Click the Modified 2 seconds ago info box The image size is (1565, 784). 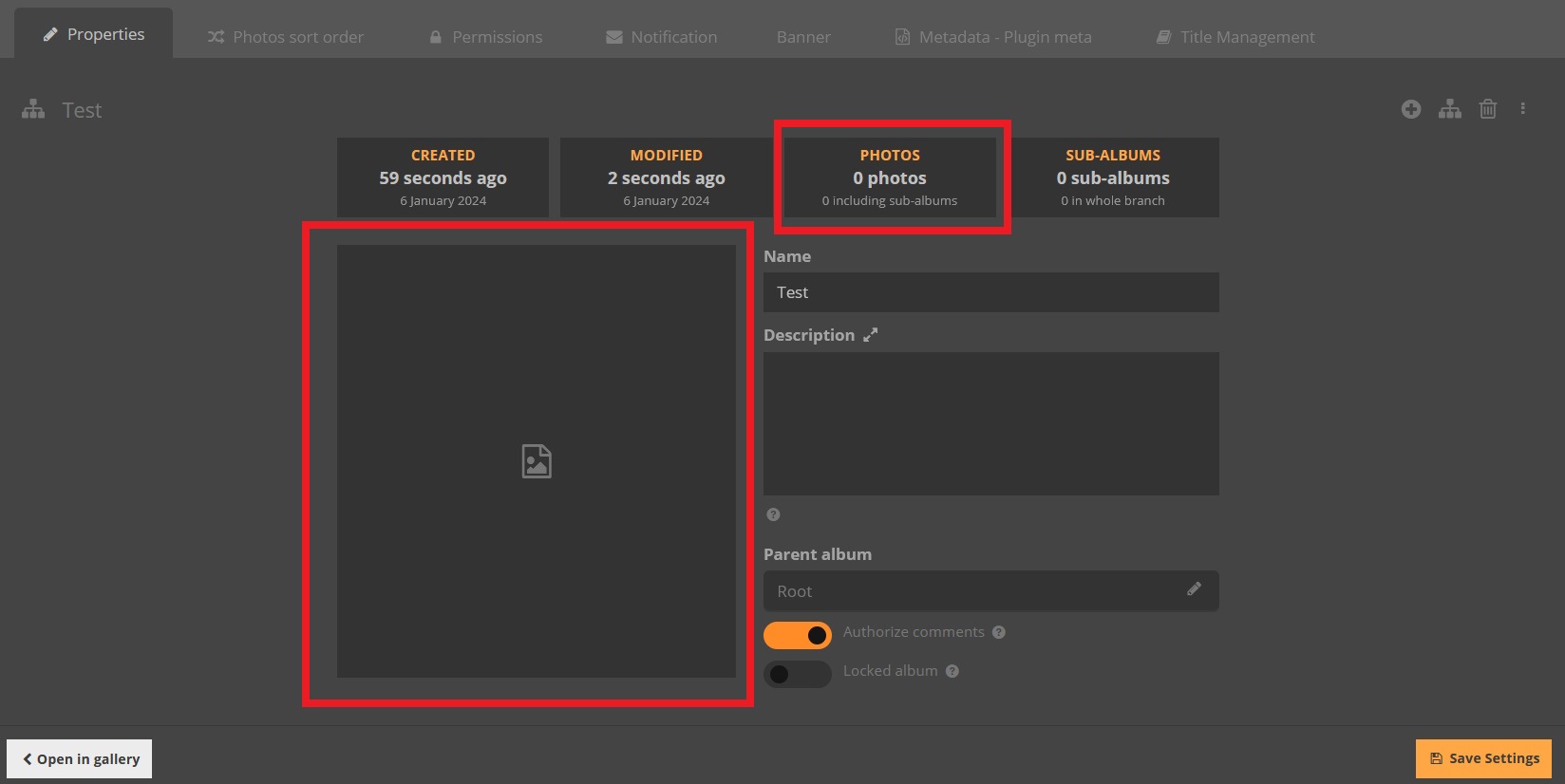667,177
